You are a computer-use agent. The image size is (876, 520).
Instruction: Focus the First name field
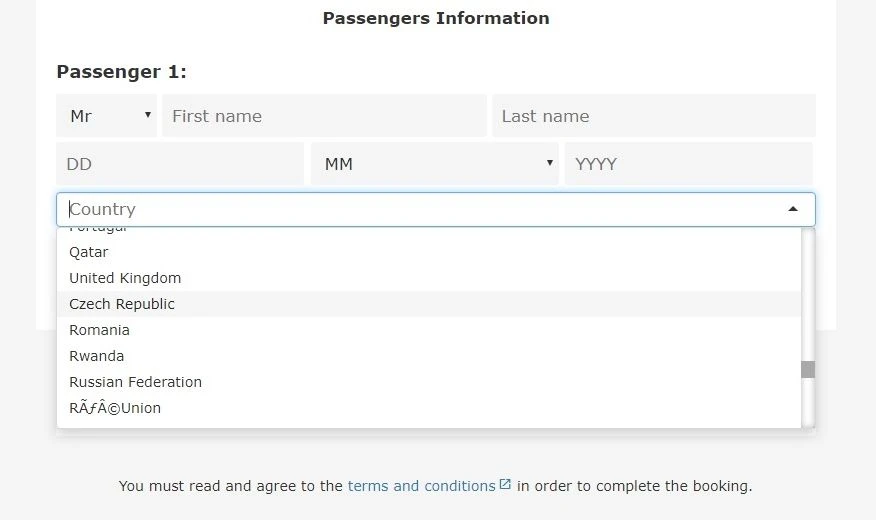[324, 116]
